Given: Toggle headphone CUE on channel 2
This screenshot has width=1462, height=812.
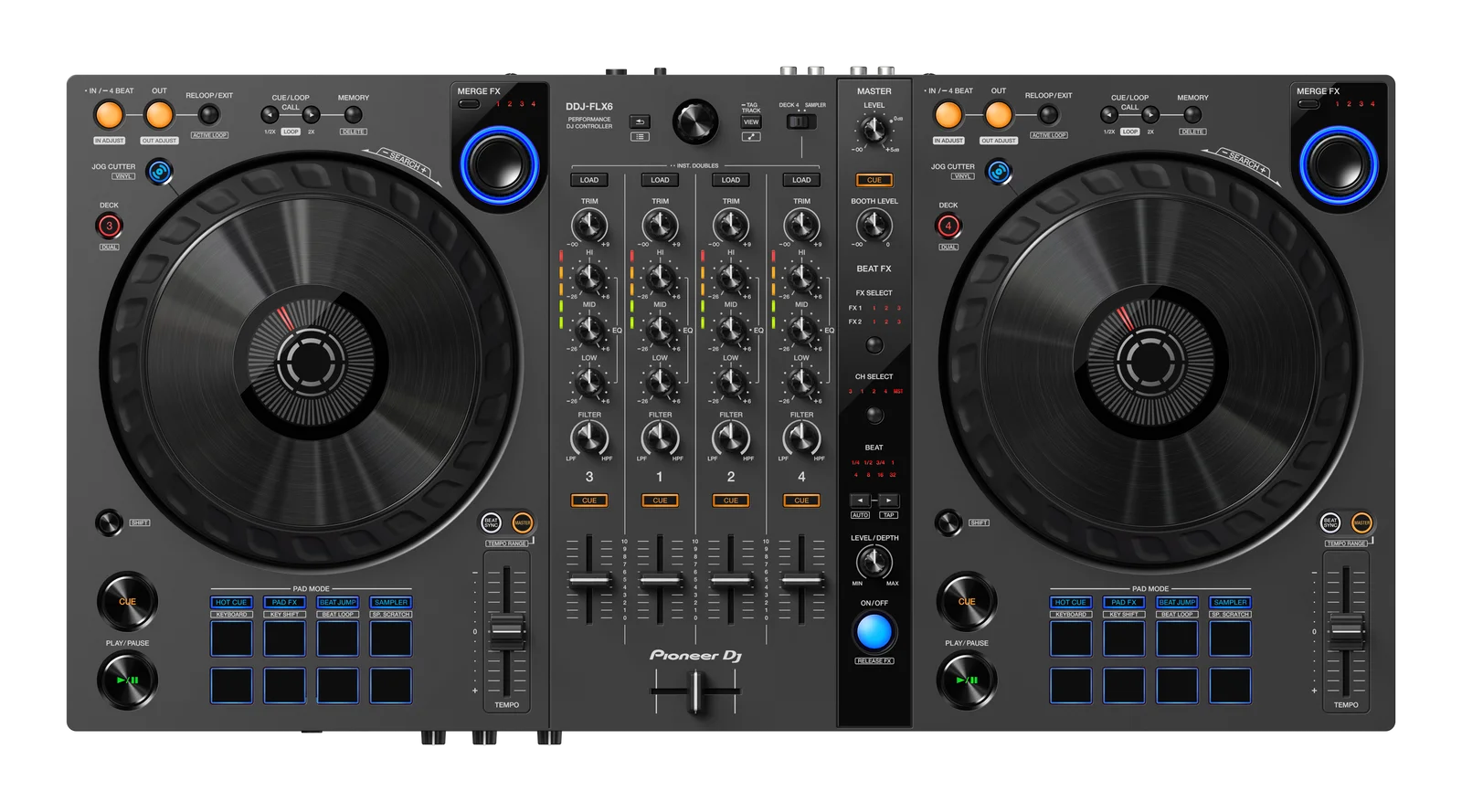Looking at the screenshot, I should point(731,501).
